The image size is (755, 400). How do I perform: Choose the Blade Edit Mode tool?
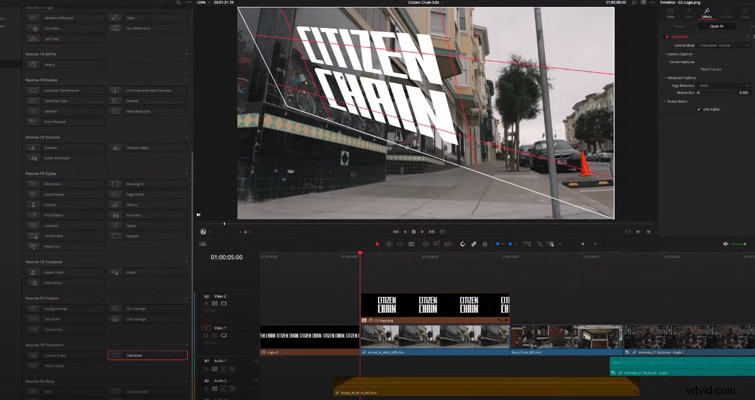(x=411, y=244)
